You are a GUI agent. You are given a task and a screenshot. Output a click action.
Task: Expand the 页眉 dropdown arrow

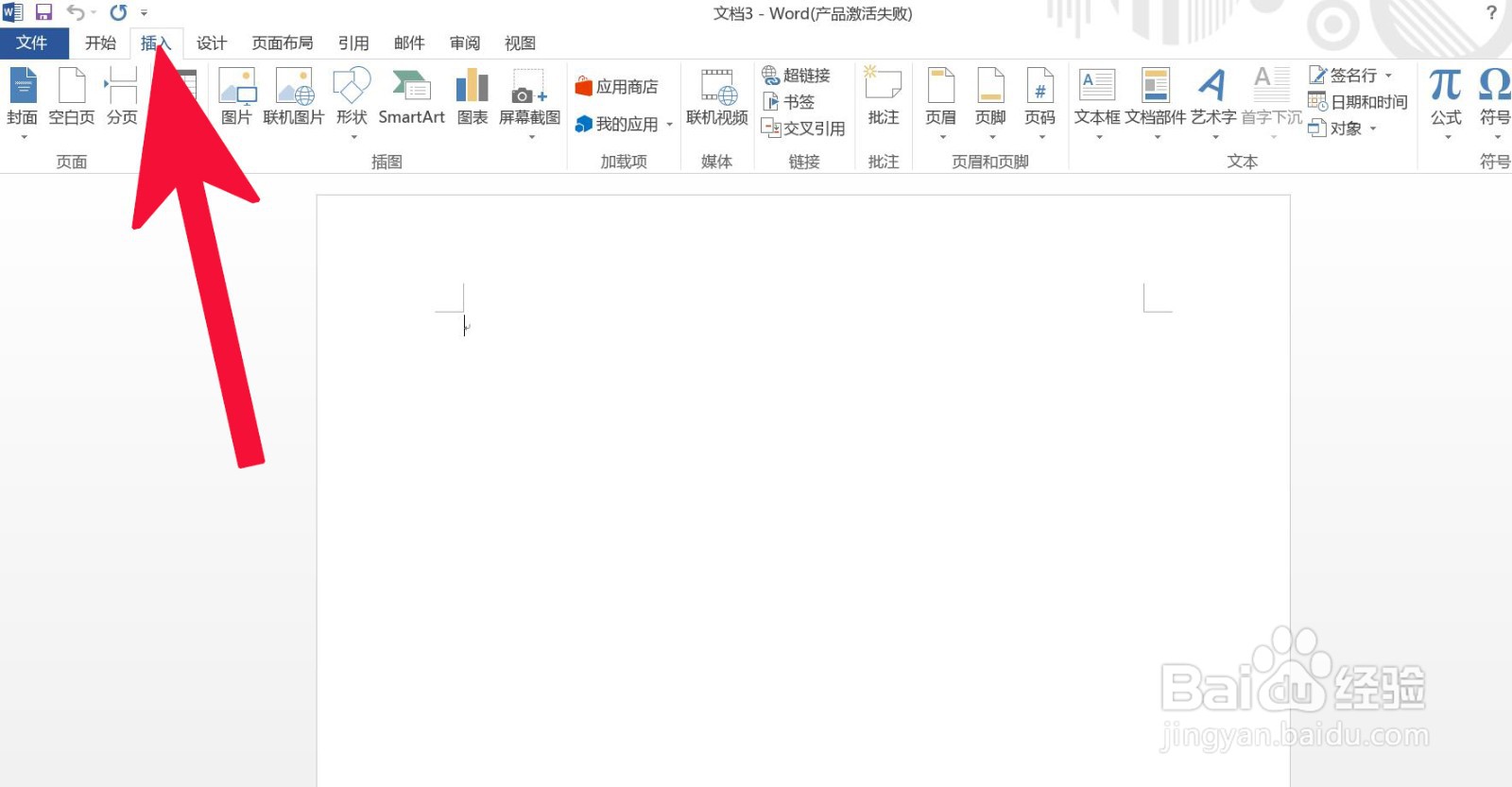[943, 138]
